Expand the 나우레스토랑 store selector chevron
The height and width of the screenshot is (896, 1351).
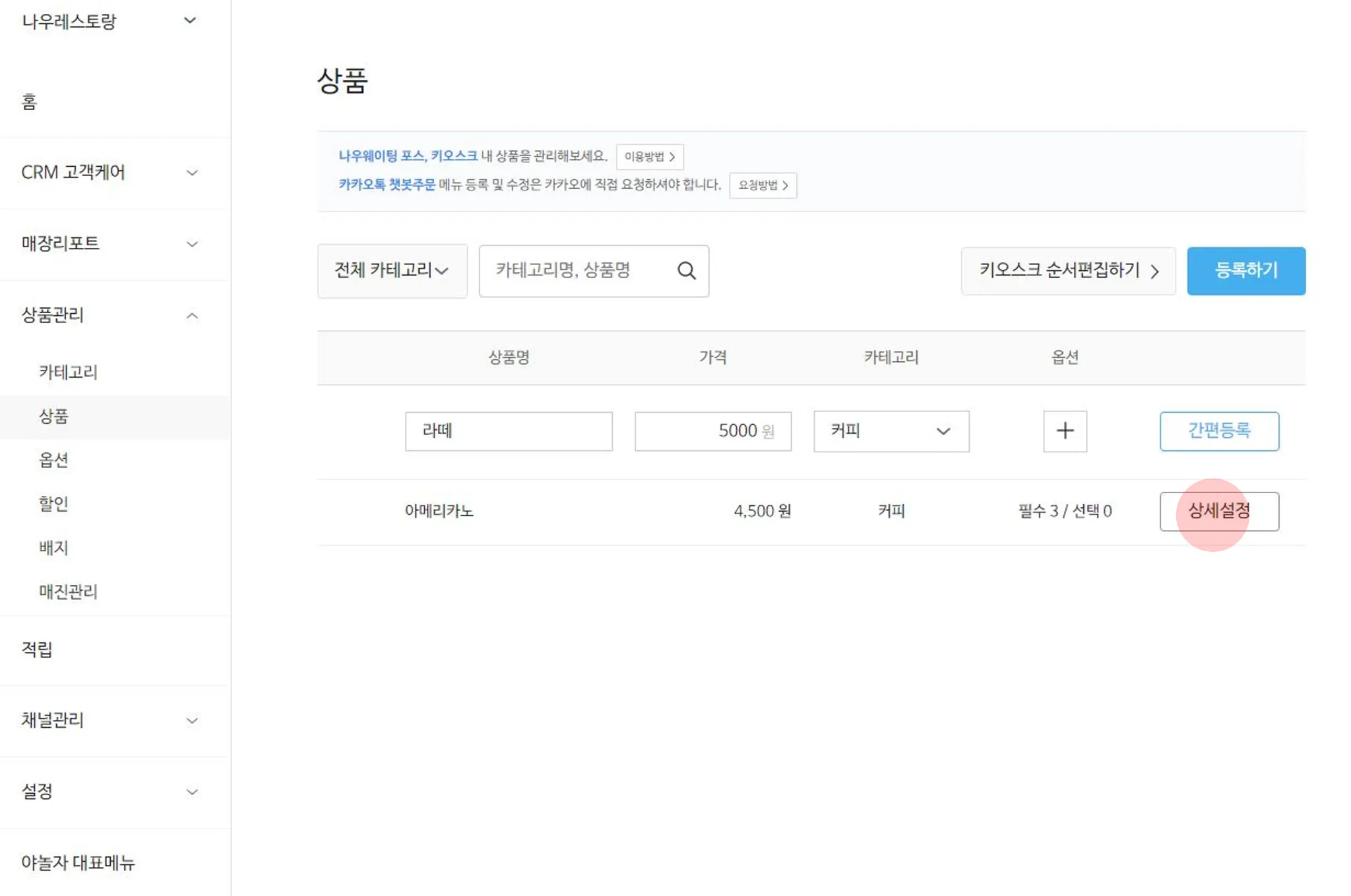[190, 20]
